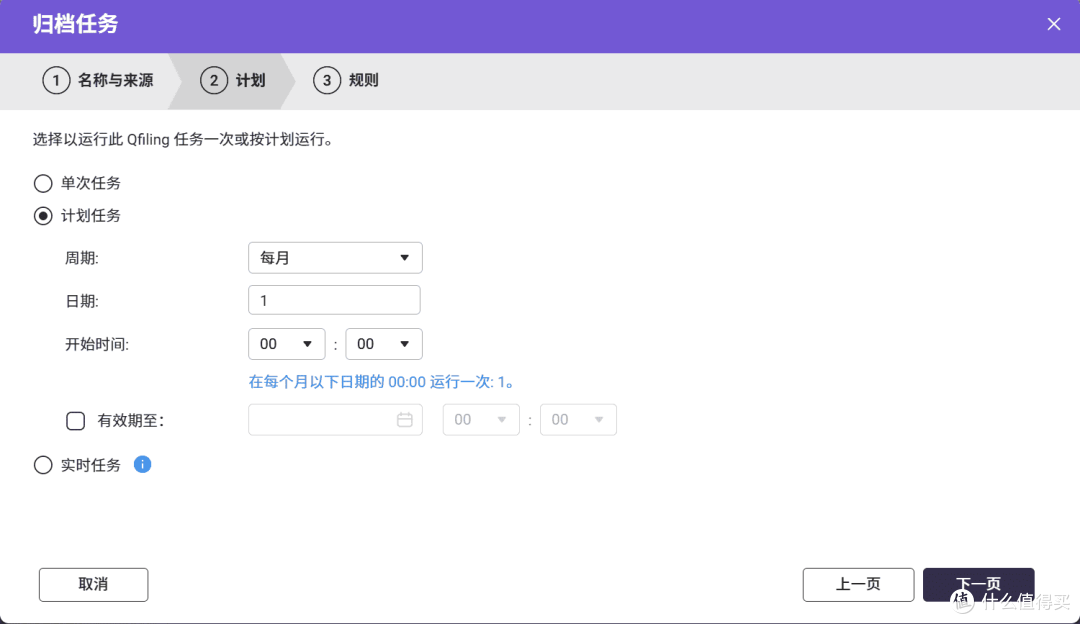Click the 上一页 button
This screenshot has width=1080, height=624.
[x=858, y=585]
